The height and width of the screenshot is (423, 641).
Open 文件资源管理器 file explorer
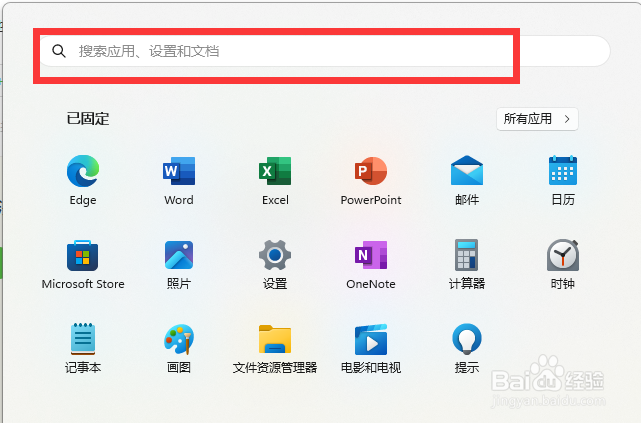tap(275, 339)
